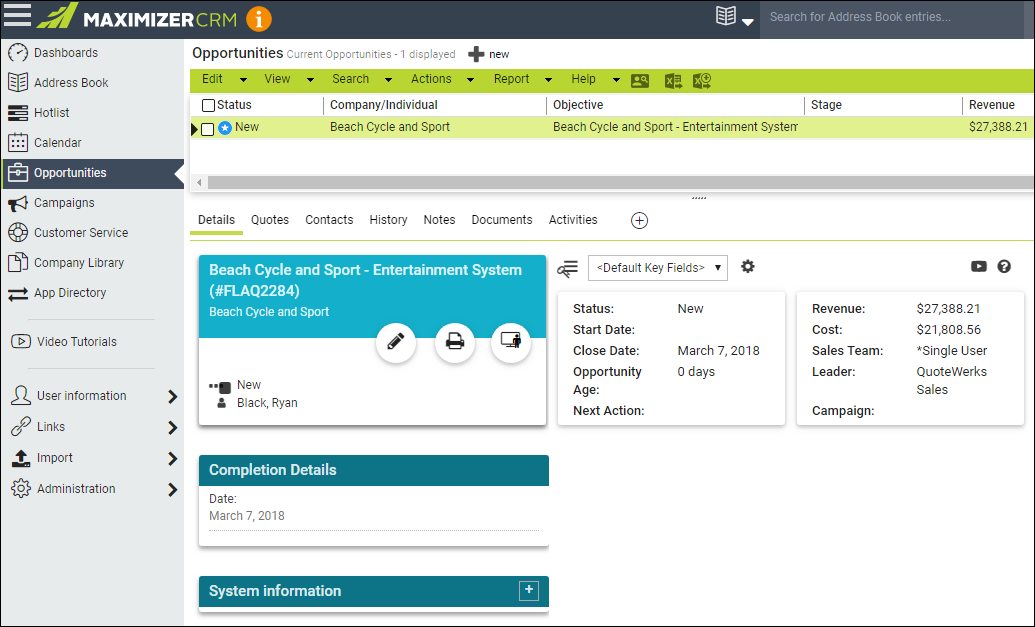Click the printer icon on opportunity card
1035x627 pixels.
[x=454, y=342]
